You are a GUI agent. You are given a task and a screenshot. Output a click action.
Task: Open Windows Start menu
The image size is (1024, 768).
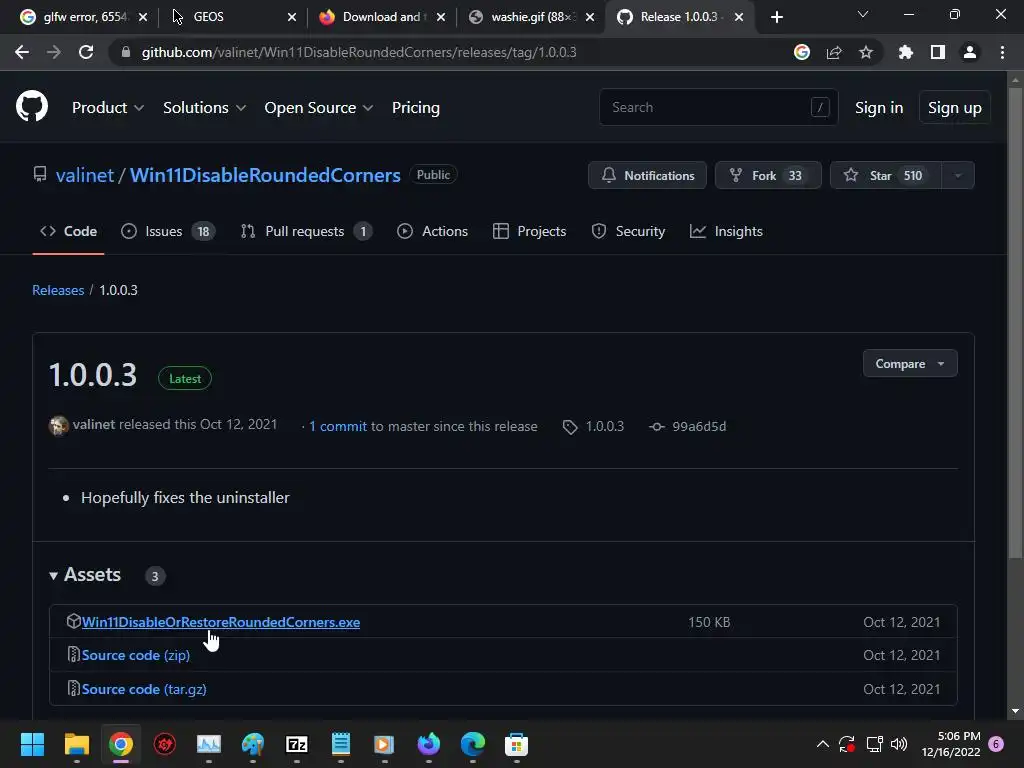point(32,744)
